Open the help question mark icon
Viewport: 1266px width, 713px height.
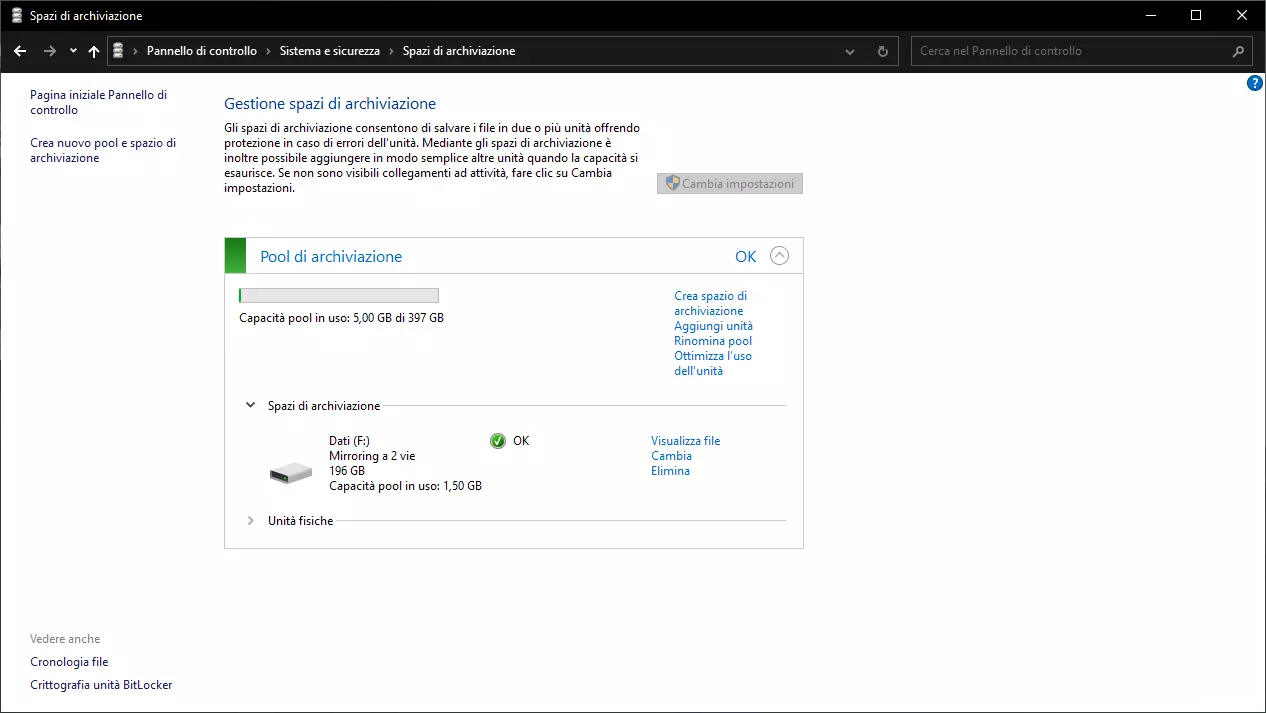pyautogui.click(x=1255, y=84)
